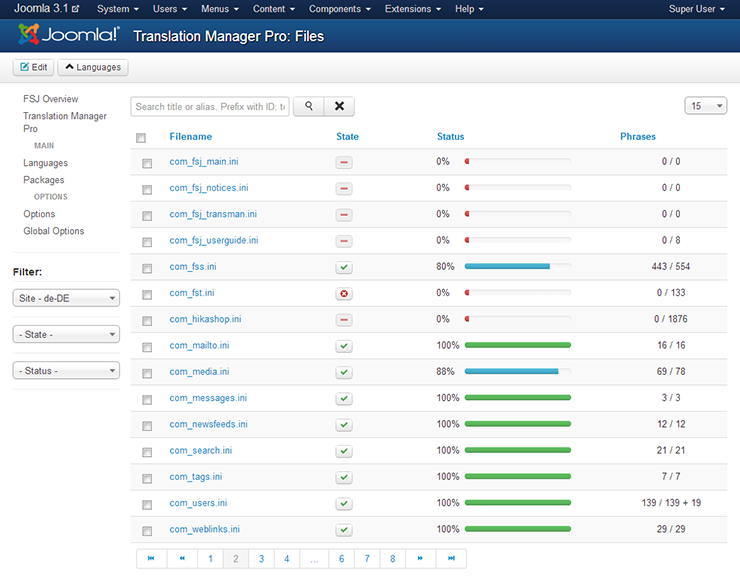Expand the Help menu
The width and height of the screenshot is (740, 587).
[469, 9]
